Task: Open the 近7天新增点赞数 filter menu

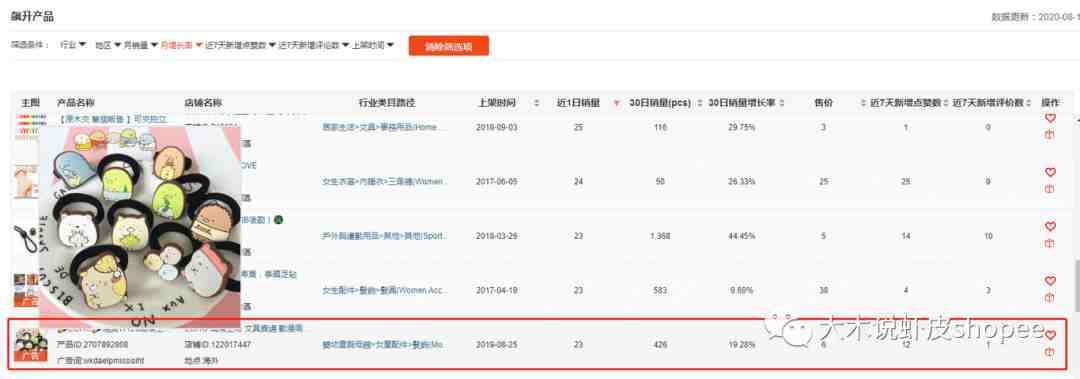Action: click(240, 45)
